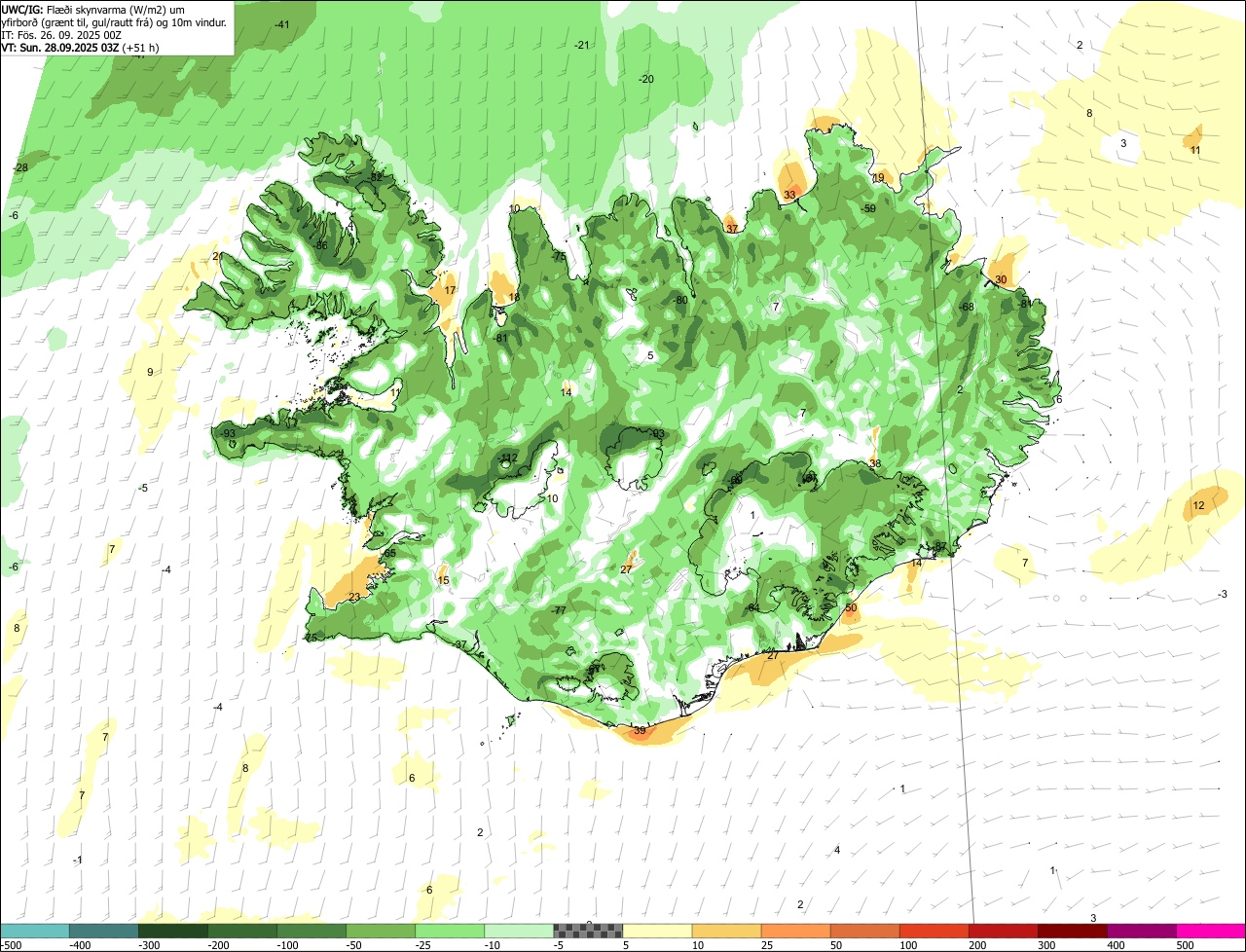Image resolution: width=1246 pixels, height=952 pixels.
Task: Pick the orange legend swatch between 25 and 50
Action: [x=795, y=932]
